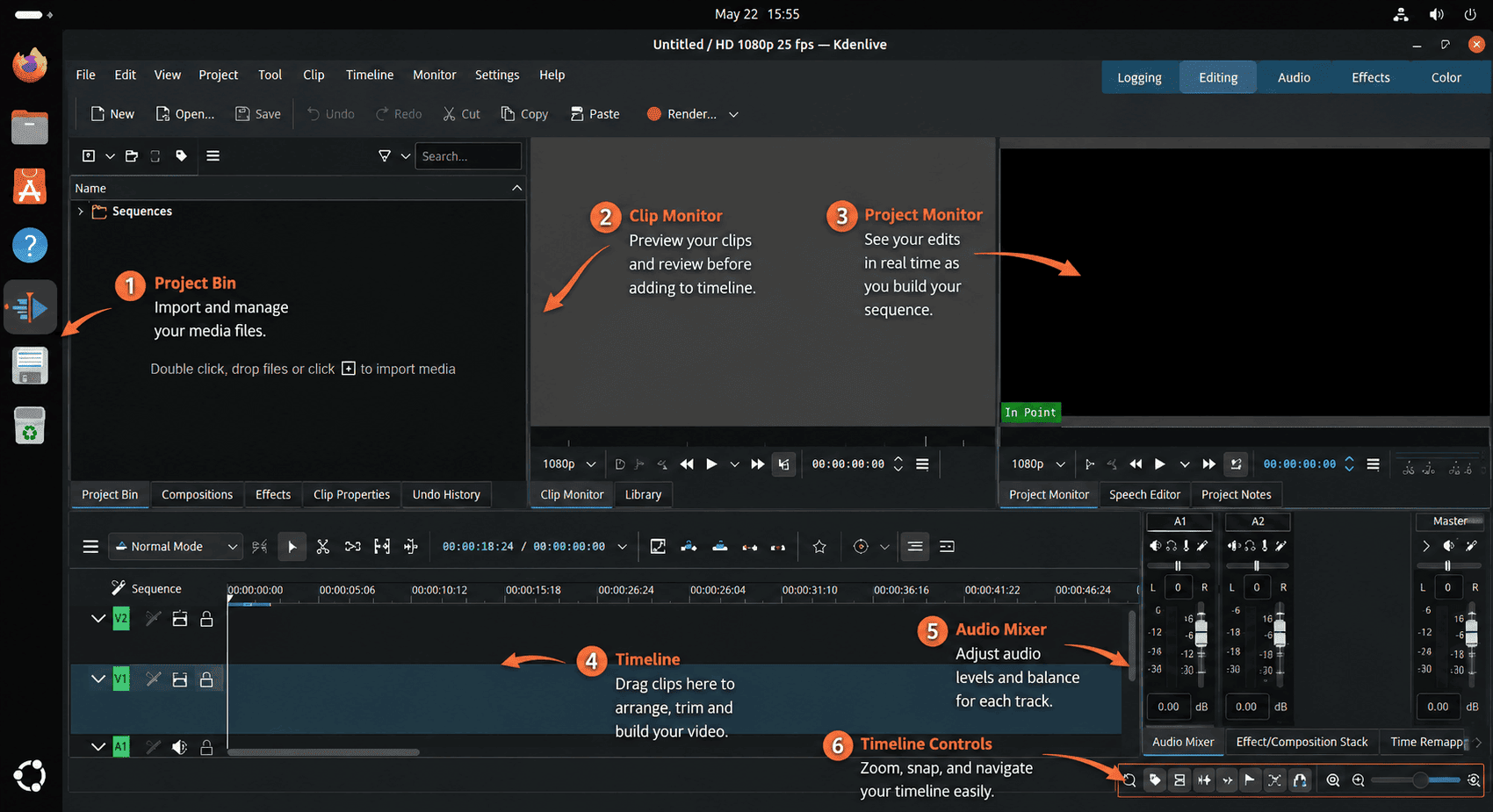Collapse track V1 chevron
Screen dimensions: 1493x812
tap(98, 679)
